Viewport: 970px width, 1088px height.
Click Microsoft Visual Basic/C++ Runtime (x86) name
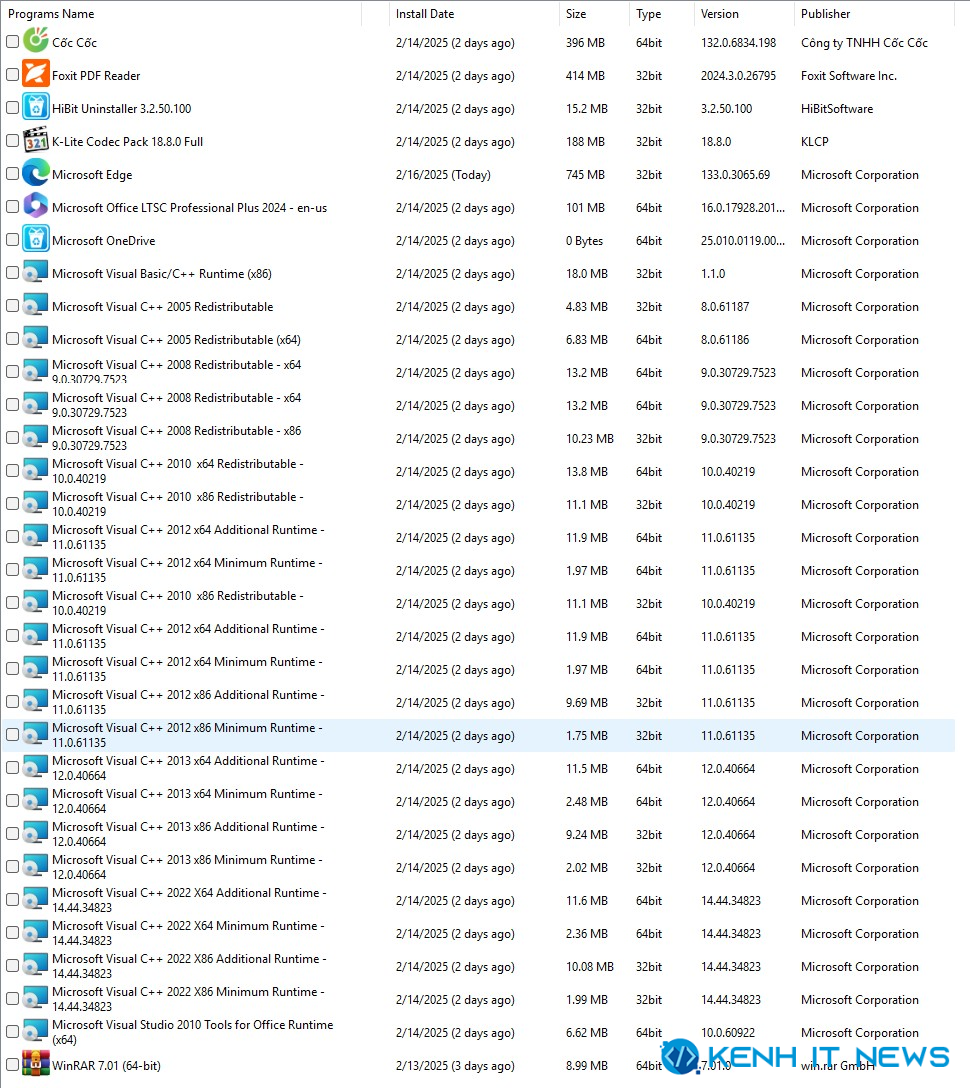[x=162, y=274]
